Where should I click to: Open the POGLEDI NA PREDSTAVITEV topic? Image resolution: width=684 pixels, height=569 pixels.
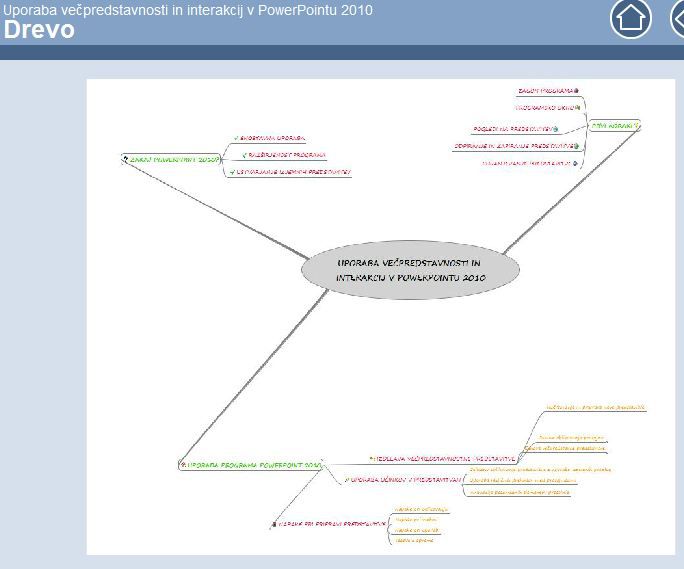(513, 129)
